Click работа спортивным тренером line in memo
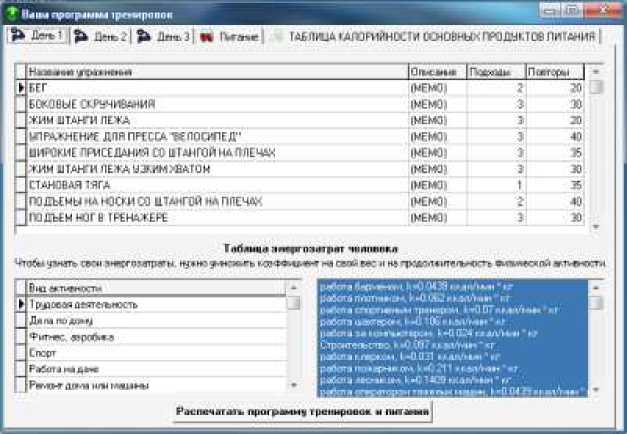This screenshot has height=434, width=627. [439, 310]
